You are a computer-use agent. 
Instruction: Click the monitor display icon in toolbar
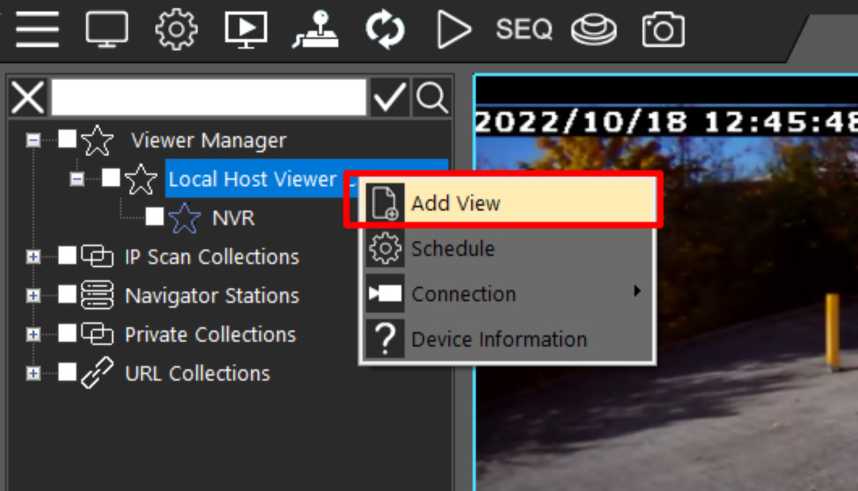tap(107, 29)
